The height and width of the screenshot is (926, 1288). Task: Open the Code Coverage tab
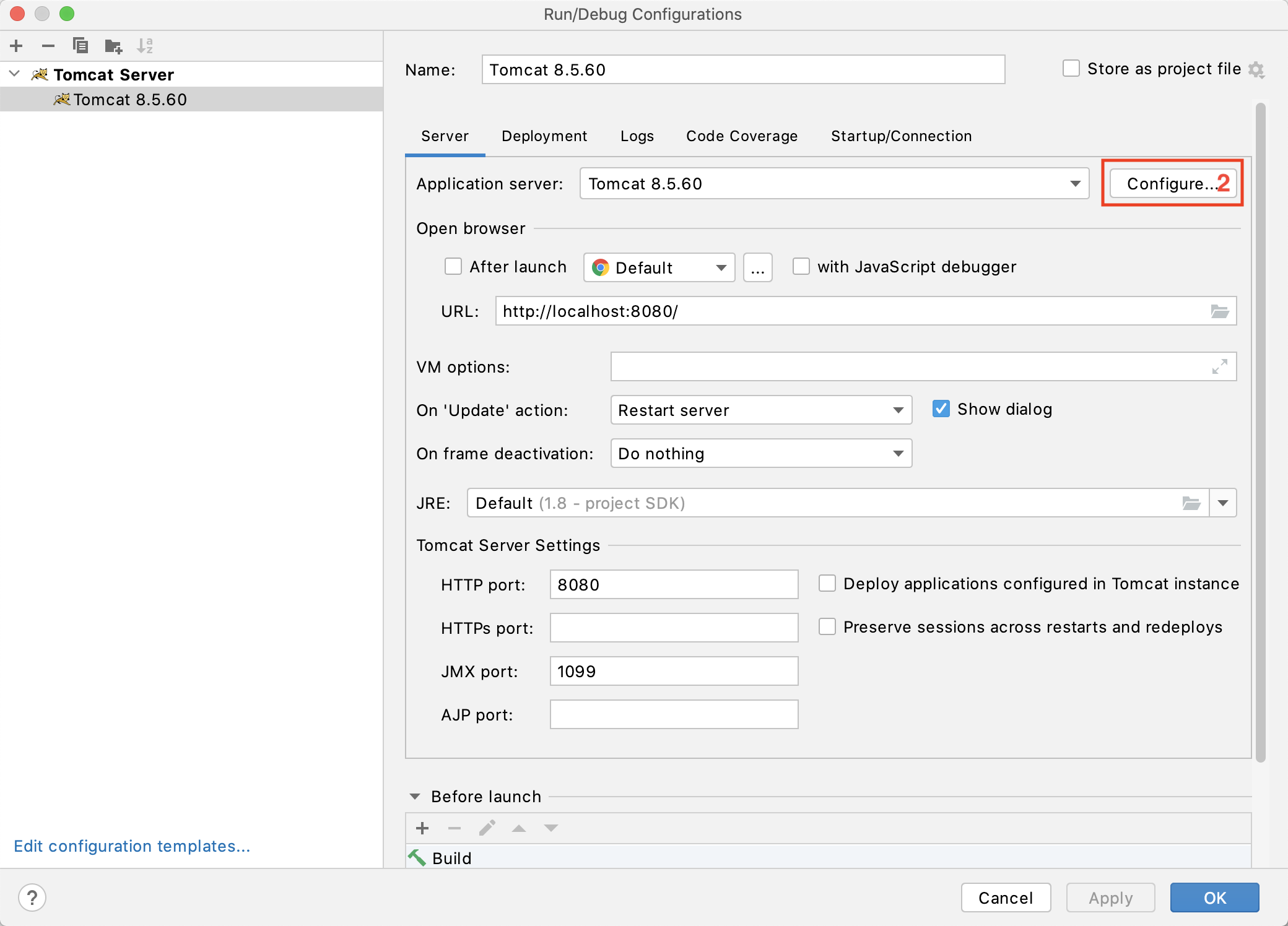(742, 136)
